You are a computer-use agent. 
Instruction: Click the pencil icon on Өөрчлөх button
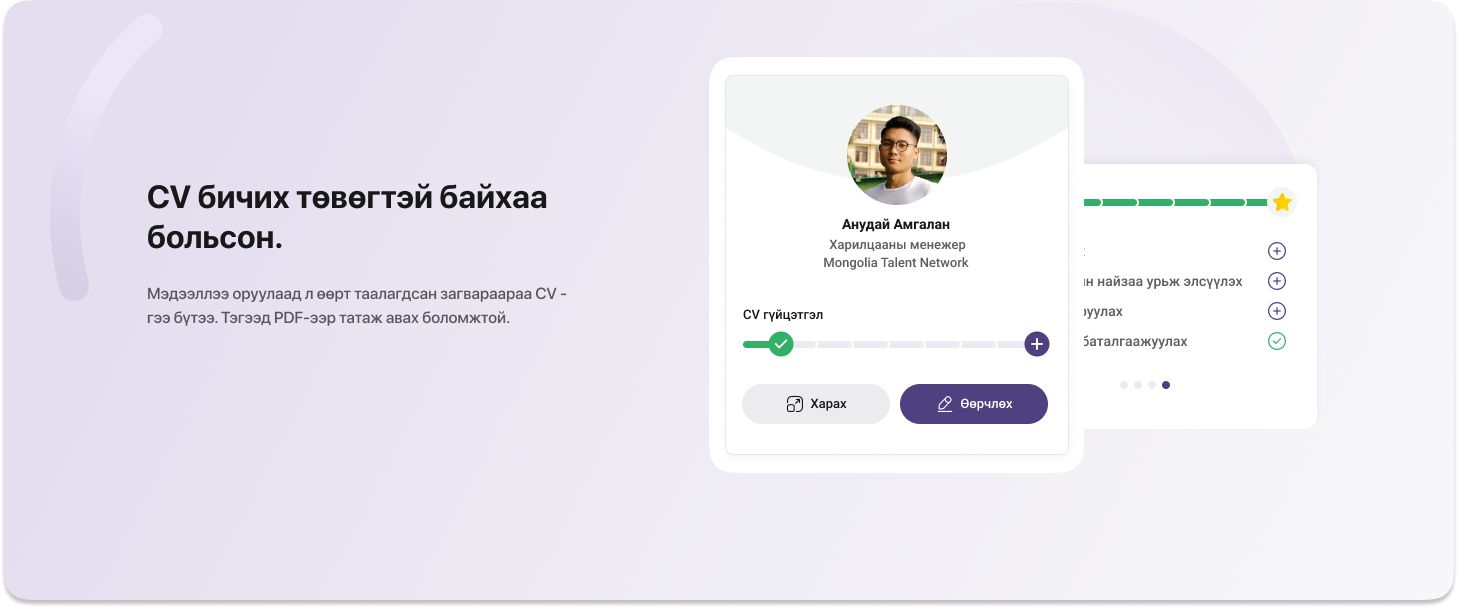pyautogui.click(x=944, y=404)
